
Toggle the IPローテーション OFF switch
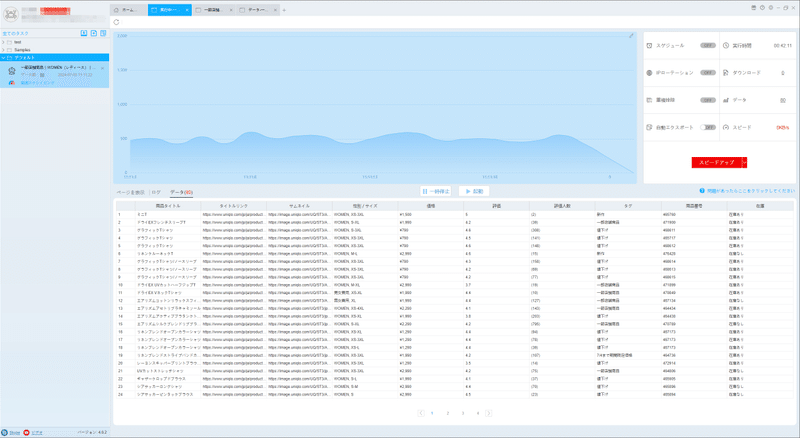coord(708,73)
